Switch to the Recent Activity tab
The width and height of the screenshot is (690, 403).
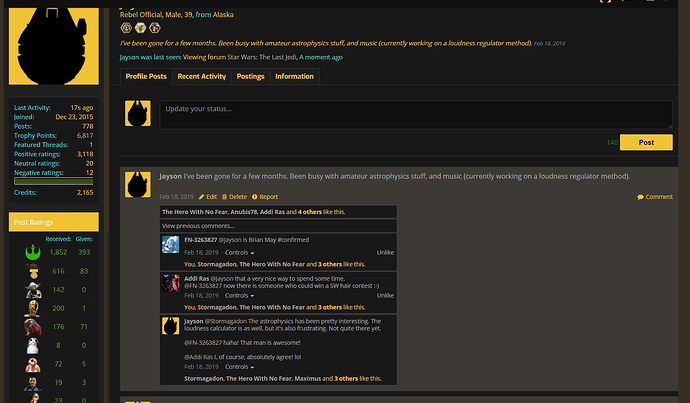click(202, 77)
